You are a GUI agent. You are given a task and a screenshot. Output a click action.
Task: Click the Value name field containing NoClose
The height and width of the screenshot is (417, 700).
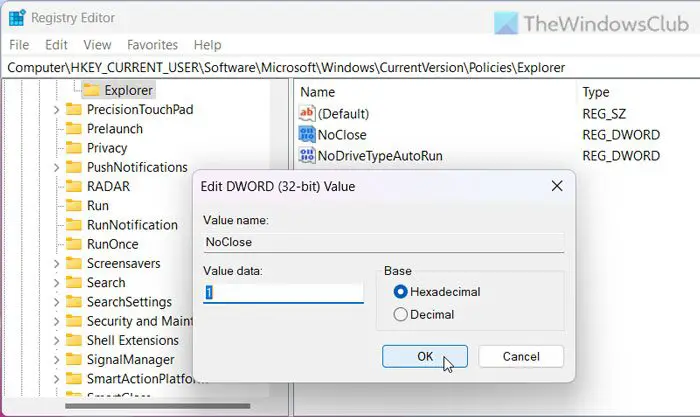384,242
